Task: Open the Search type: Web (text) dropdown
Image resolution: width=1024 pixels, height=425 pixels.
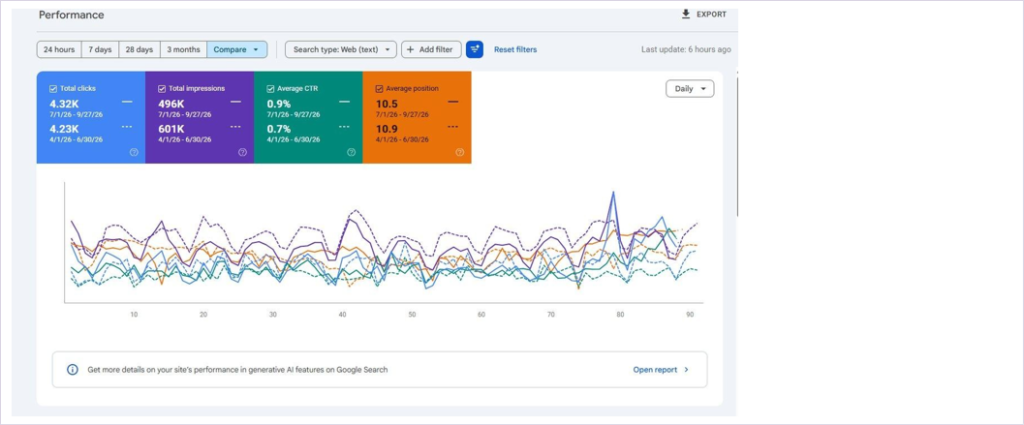Action: coord(341,49)
